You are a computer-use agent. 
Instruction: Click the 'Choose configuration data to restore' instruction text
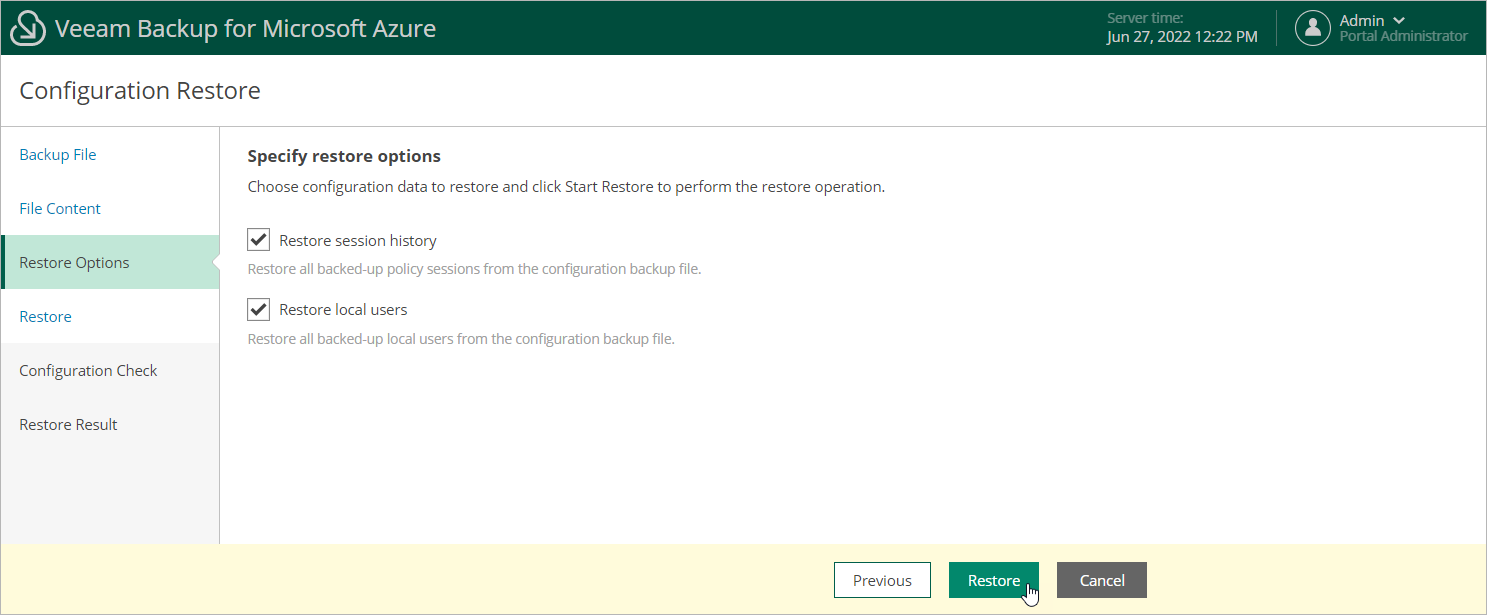coord(566,187)
